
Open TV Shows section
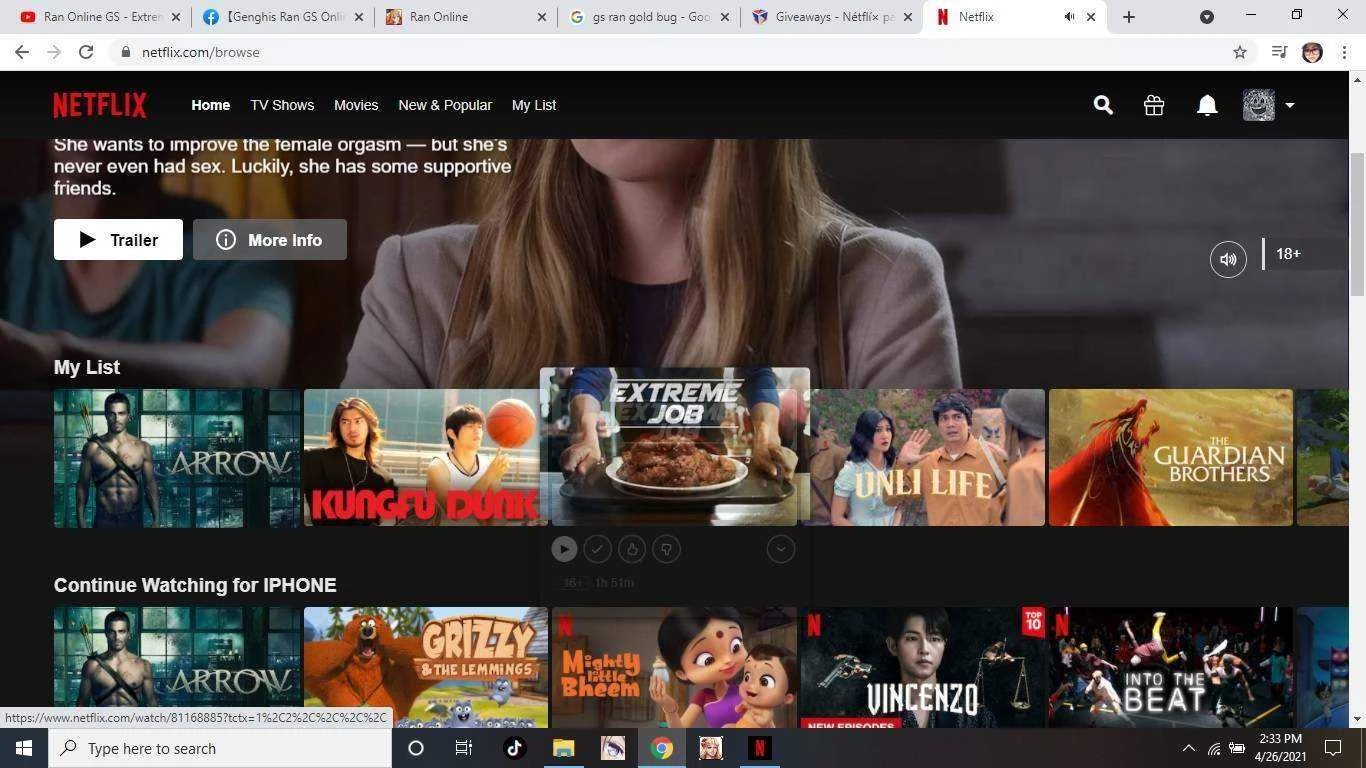pos(282,105)
